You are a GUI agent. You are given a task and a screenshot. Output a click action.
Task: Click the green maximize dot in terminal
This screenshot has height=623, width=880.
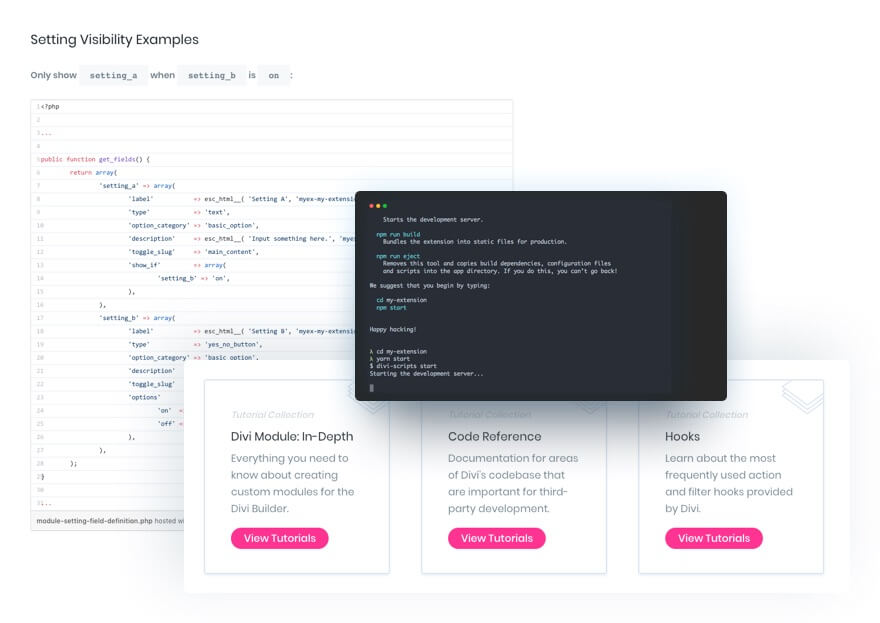385,205
